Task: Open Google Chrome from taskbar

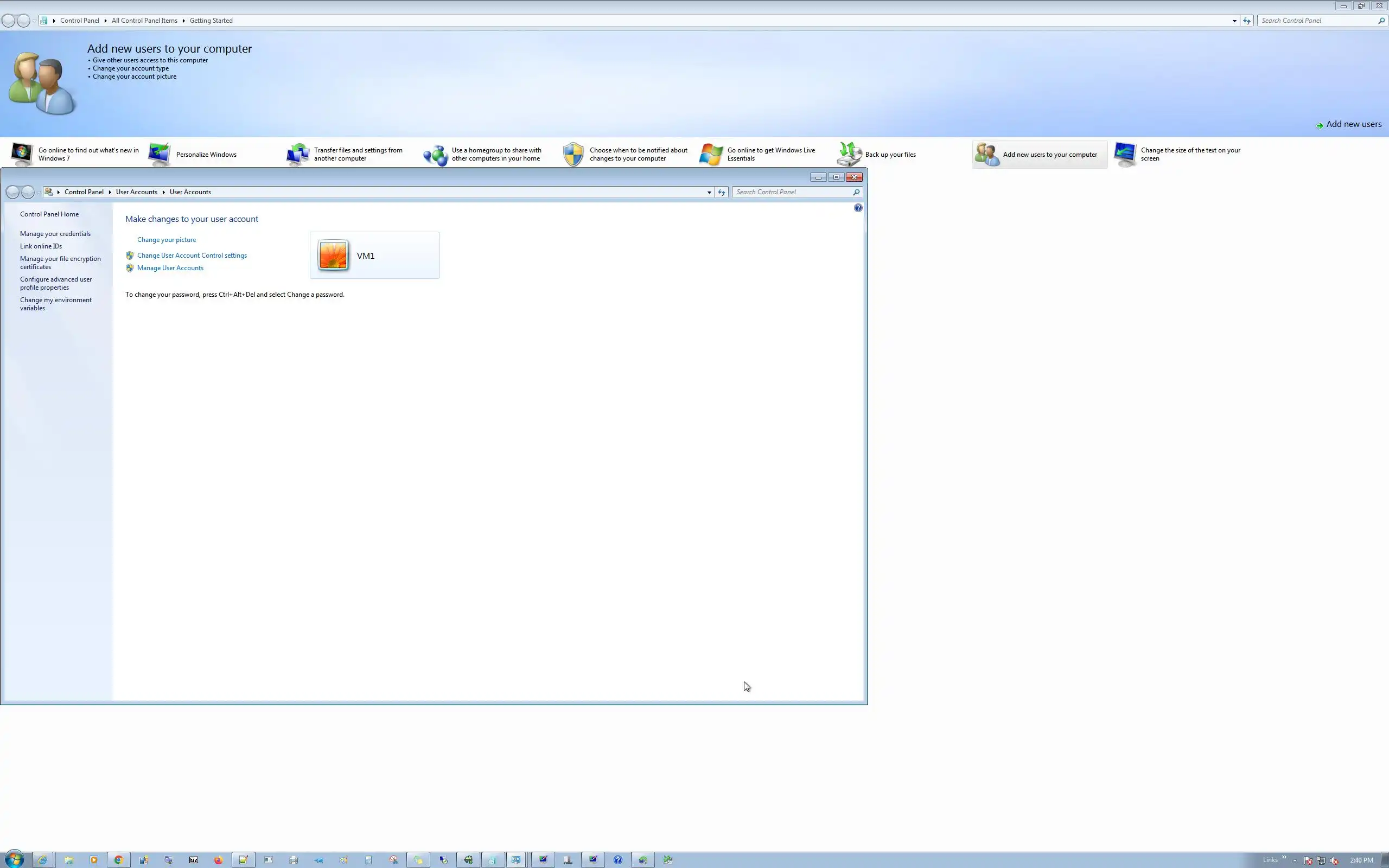Action: click(119, 860)
